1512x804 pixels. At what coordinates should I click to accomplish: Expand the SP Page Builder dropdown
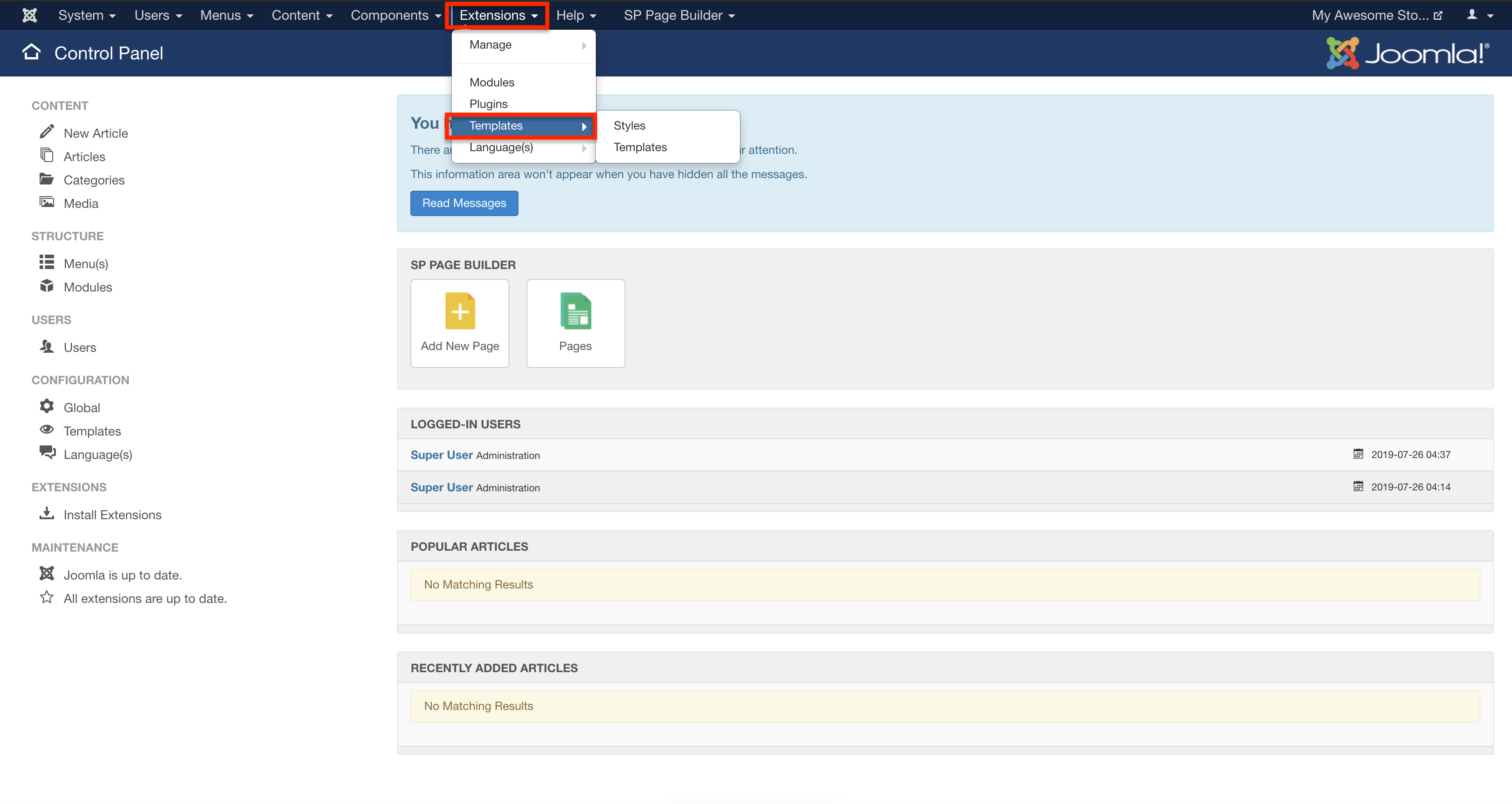click(679, 15)
